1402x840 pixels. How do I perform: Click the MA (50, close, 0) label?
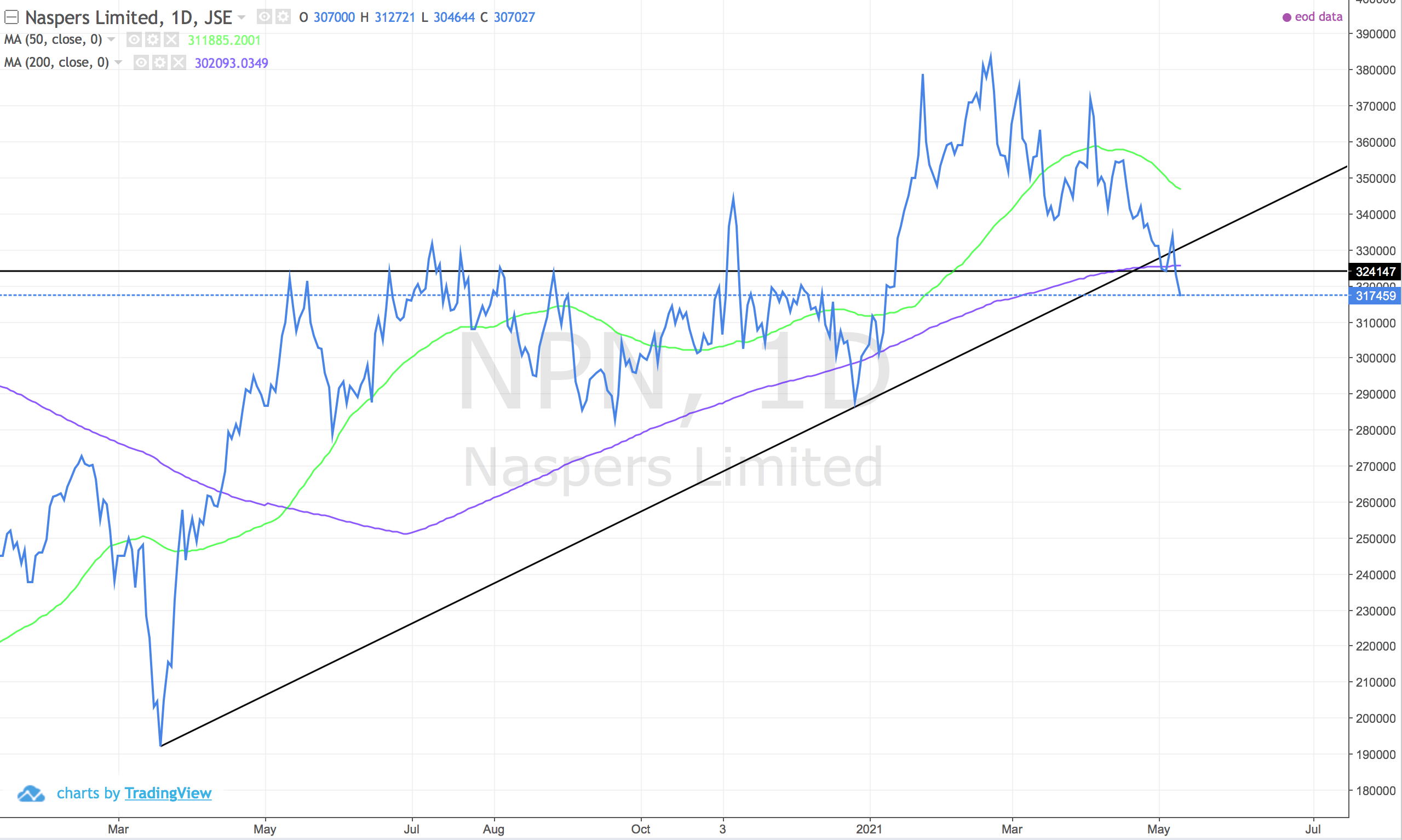pyautogui.click(x=53, y=39)
